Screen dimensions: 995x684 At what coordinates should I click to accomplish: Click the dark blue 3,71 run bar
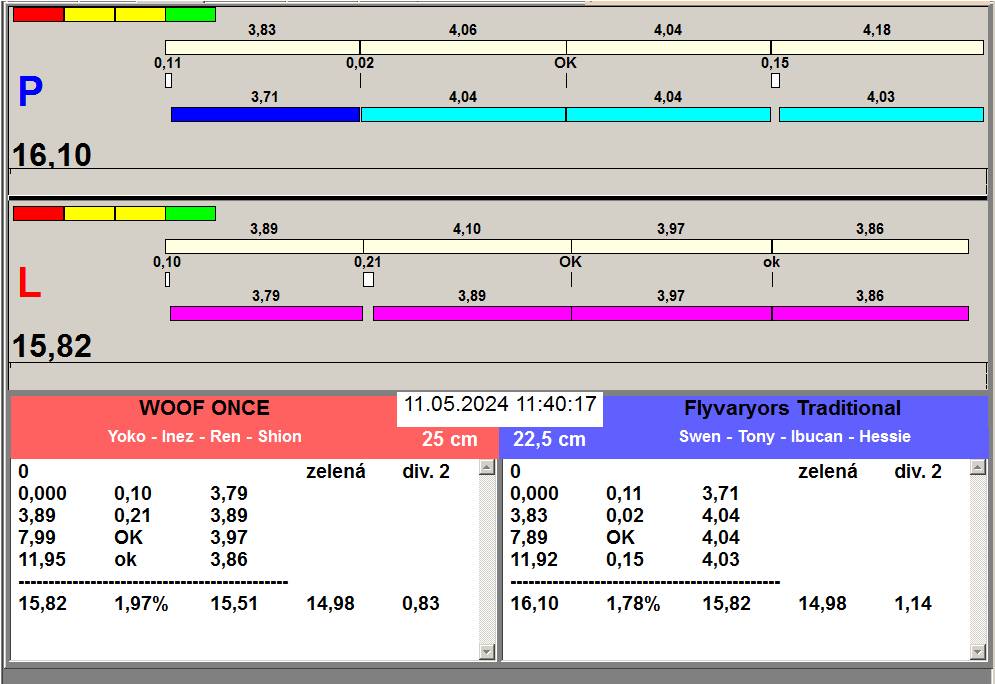[265, 115]
